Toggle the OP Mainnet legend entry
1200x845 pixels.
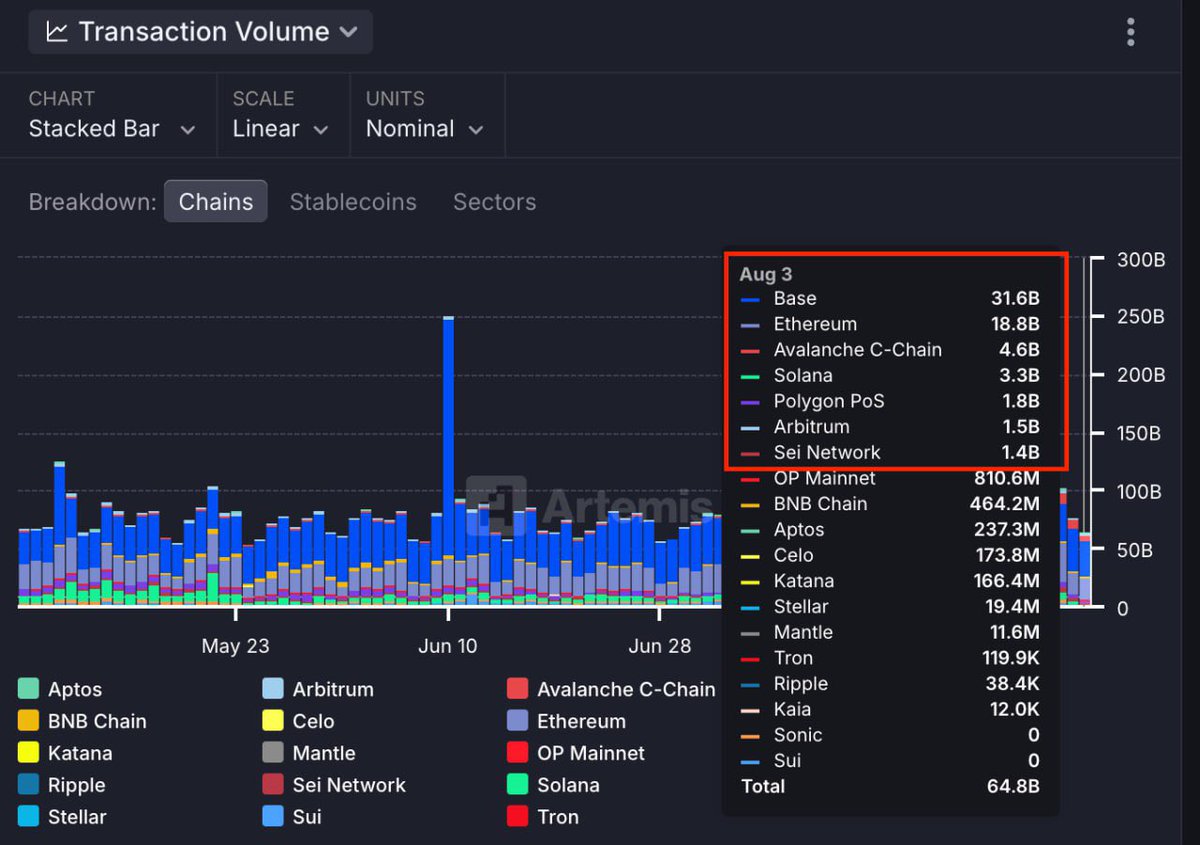coord(576,753)
